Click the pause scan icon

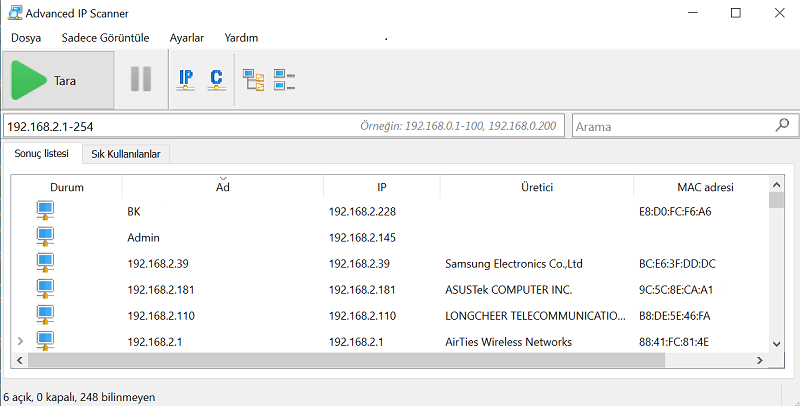(x=141, y=79)
